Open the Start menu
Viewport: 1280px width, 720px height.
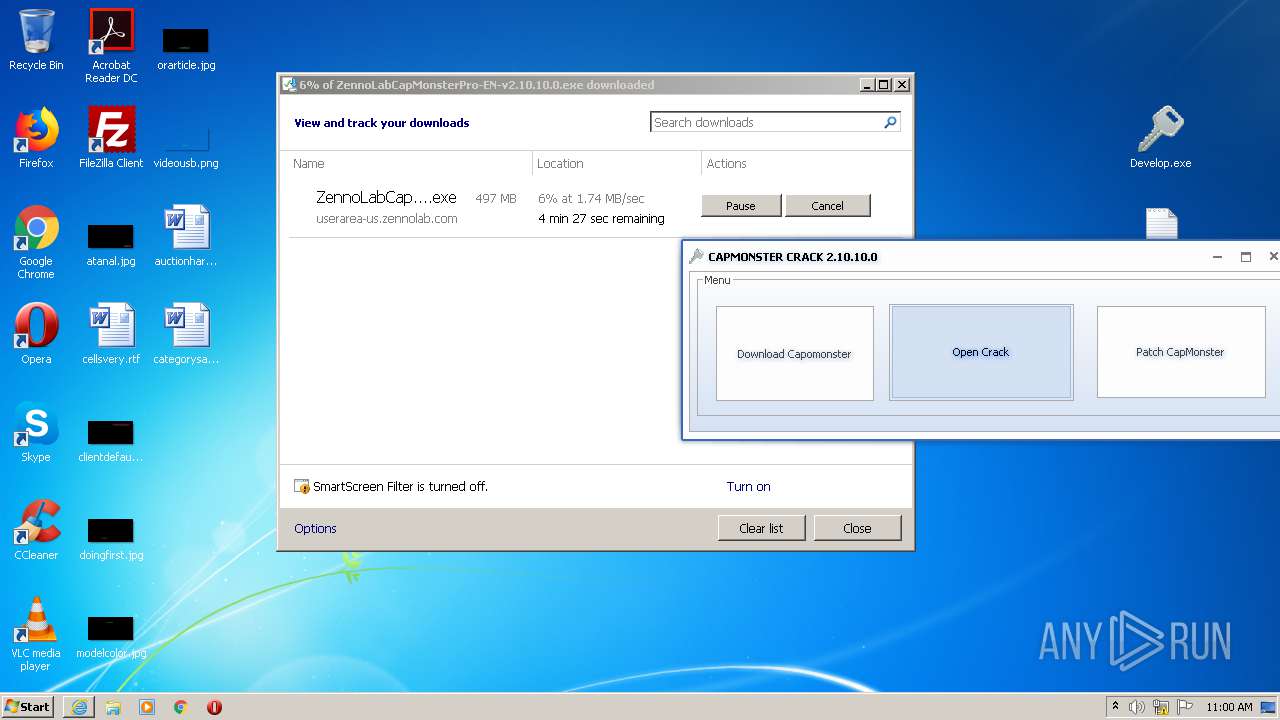coord(28,707)
